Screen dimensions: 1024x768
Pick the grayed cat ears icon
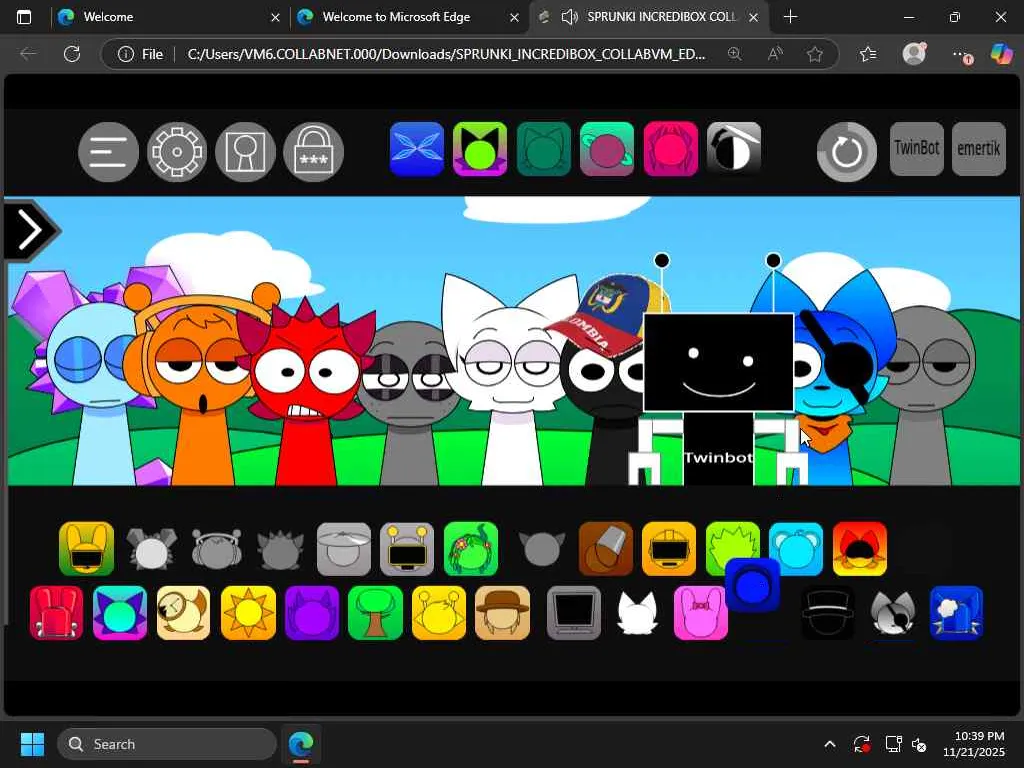click(x=541, y=549)
